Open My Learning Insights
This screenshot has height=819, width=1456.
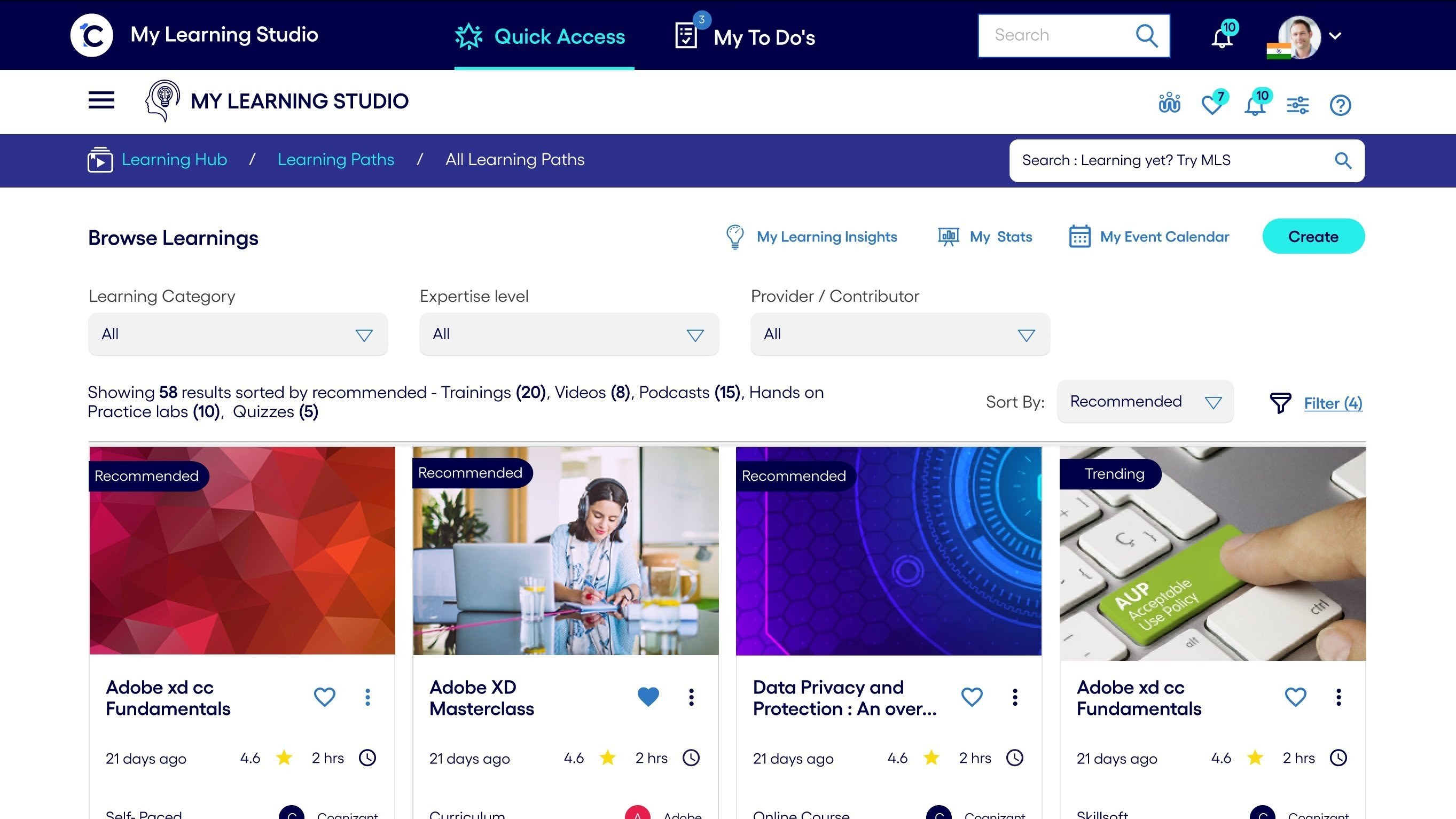coord(826,237)
